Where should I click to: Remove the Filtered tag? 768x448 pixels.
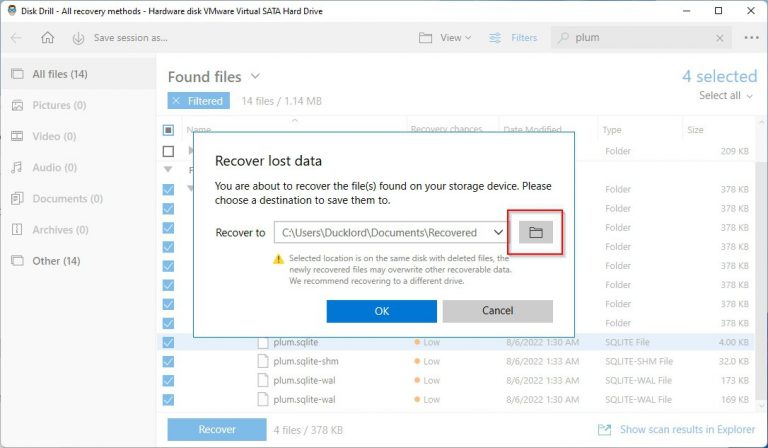[x=198, y=101]
